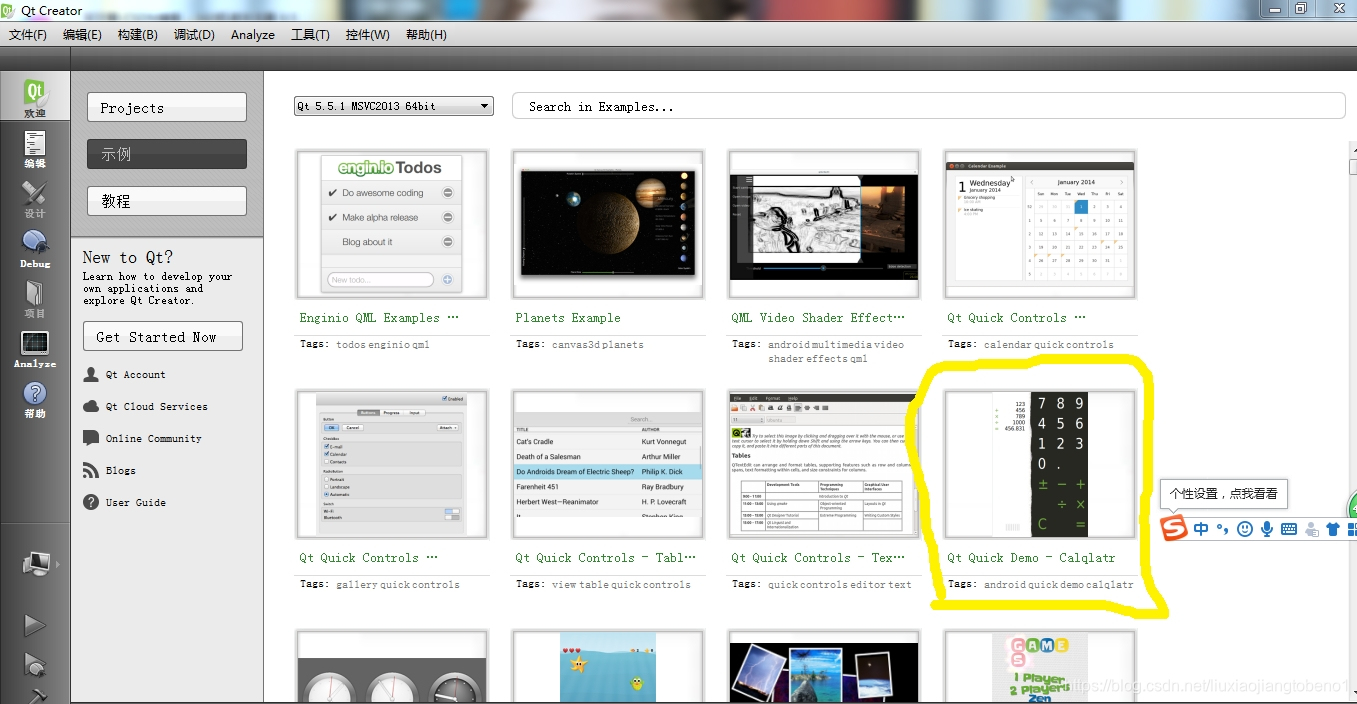Click the Qt Account person icon
Screen dimensions: 1357x704
pyautogui.click(x=91, y=375)
